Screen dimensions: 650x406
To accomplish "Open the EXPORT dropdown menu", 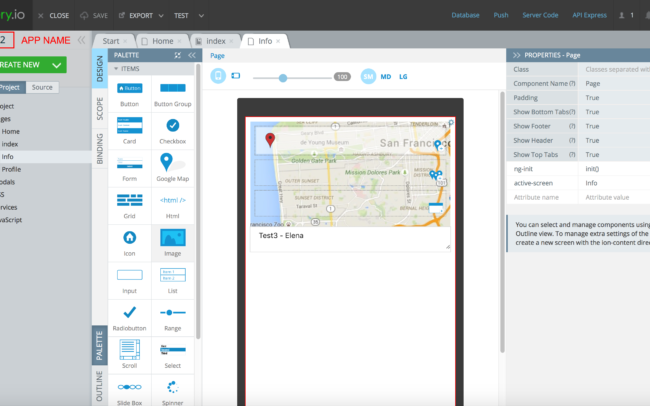I will (141, 15).
